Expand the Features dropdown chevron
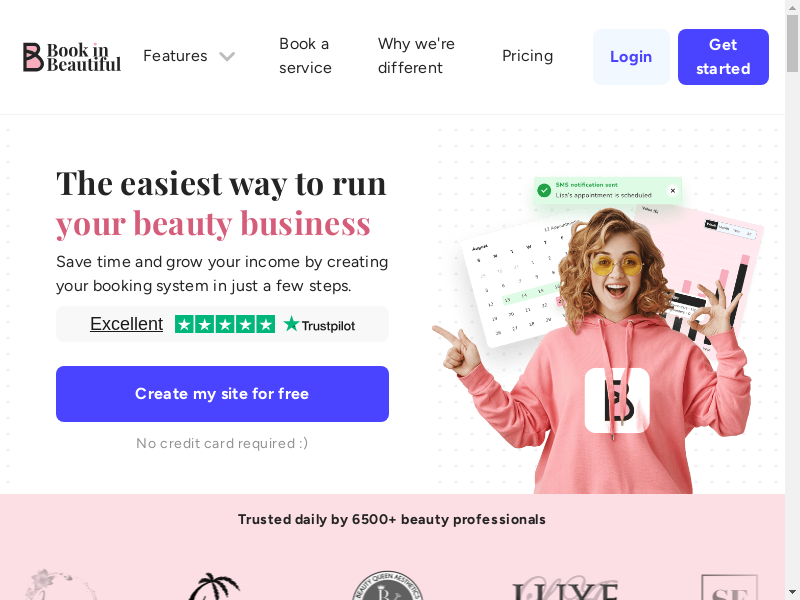Screen dimensions: 800x600 [x=227, y=56]
